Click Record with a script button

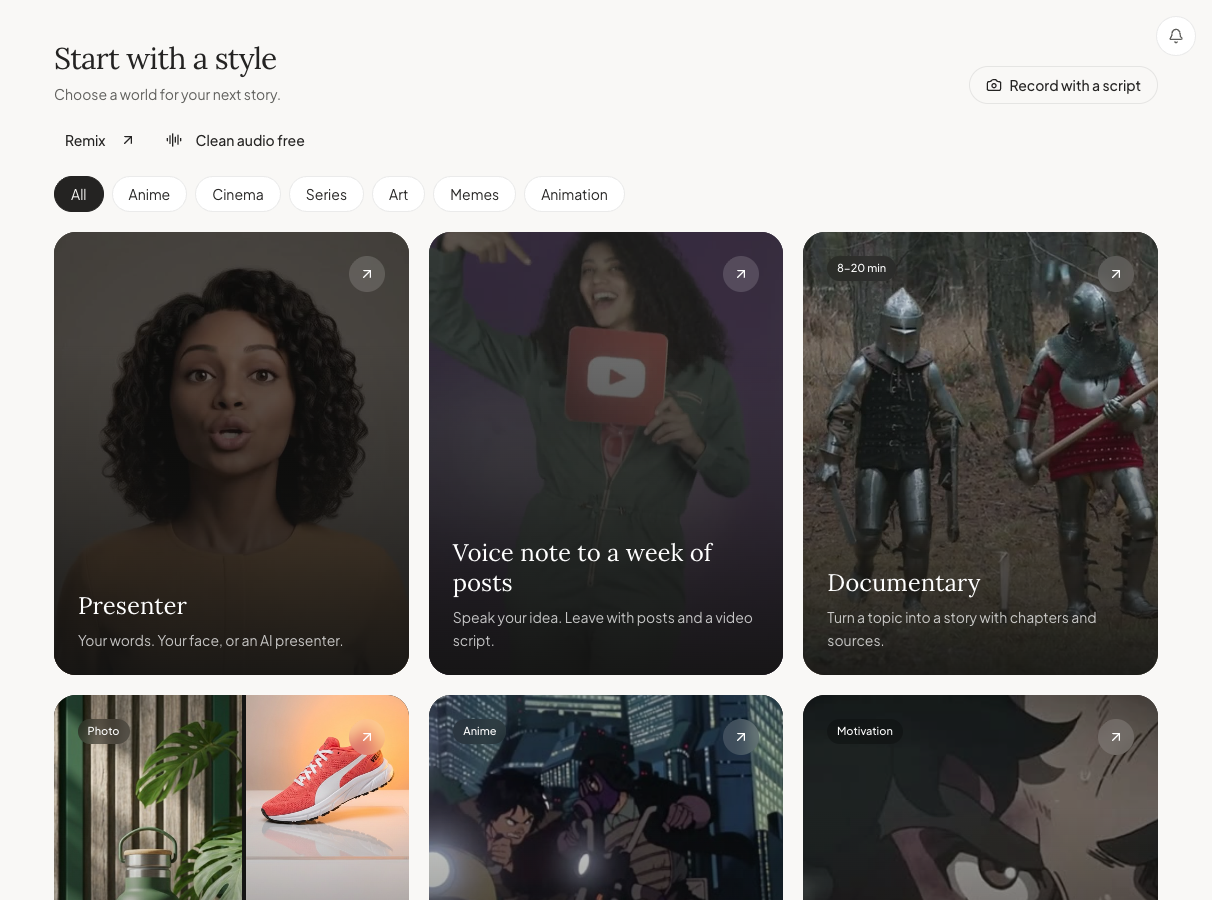click(1063, 85)
